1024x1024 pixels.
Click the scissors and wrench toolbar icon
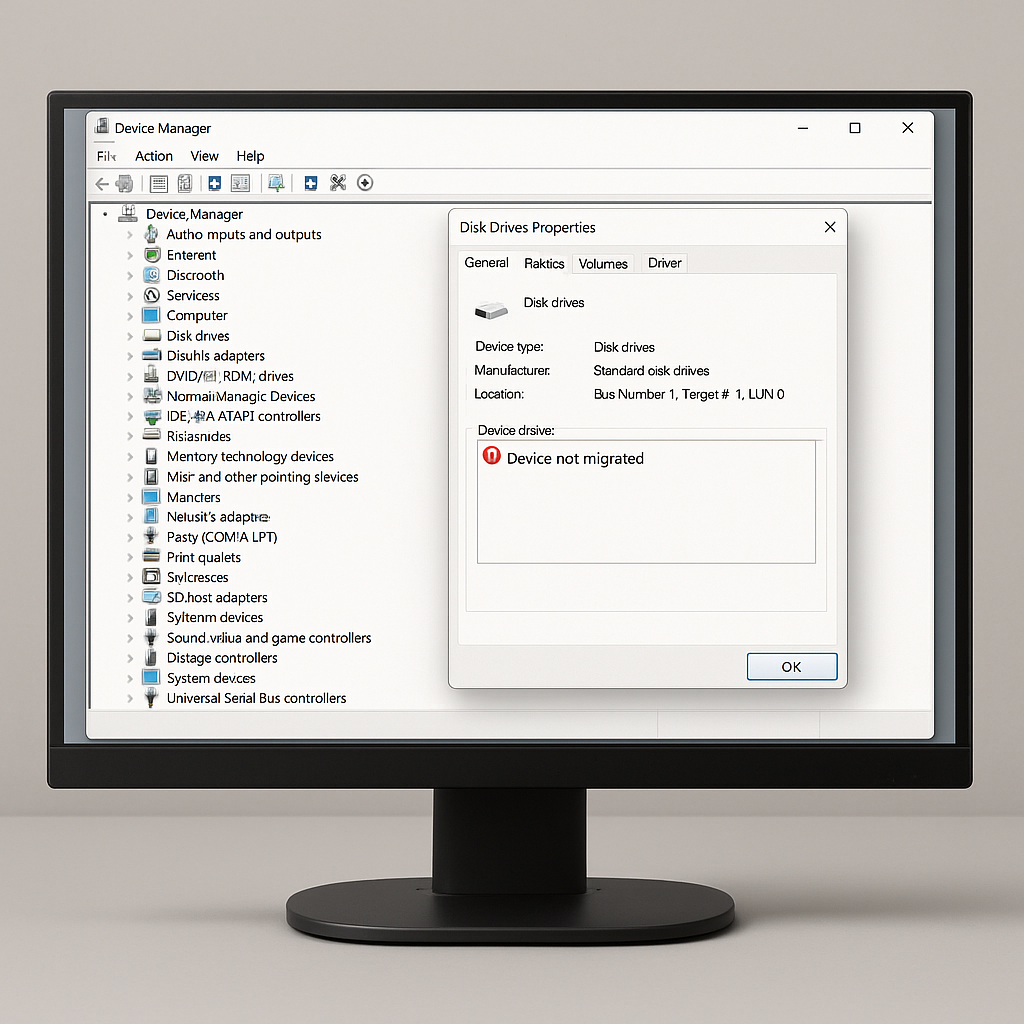pyautogui.click(x=338, y=183)
